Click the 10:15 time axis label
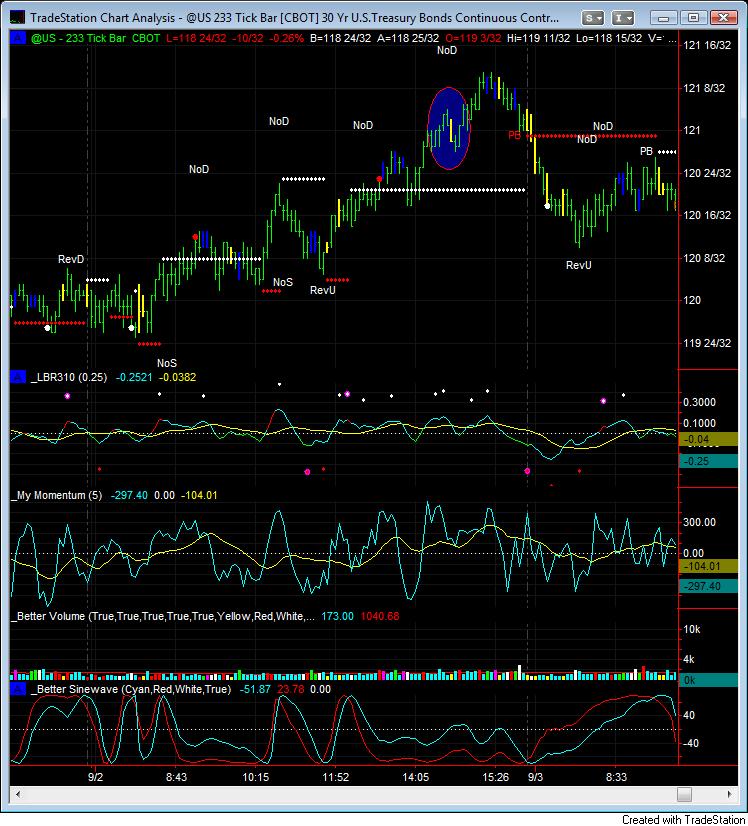The height and width of the screenshot is (826, 748). 255,777
